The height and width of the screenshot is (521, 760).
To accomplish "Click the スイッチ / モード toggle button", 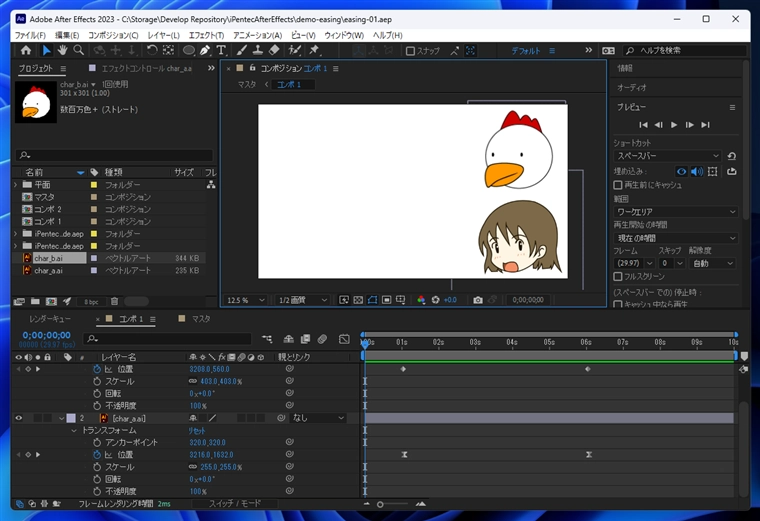I will [x=235, y=504].
